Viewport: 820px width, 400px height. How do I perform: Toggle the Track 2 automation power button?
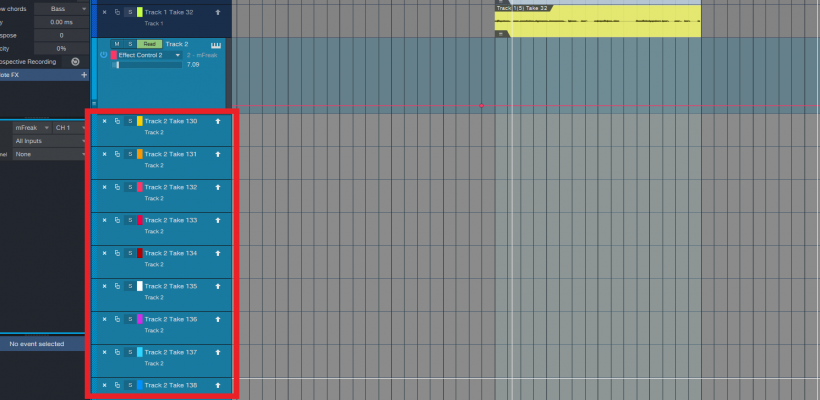[104, 55]
